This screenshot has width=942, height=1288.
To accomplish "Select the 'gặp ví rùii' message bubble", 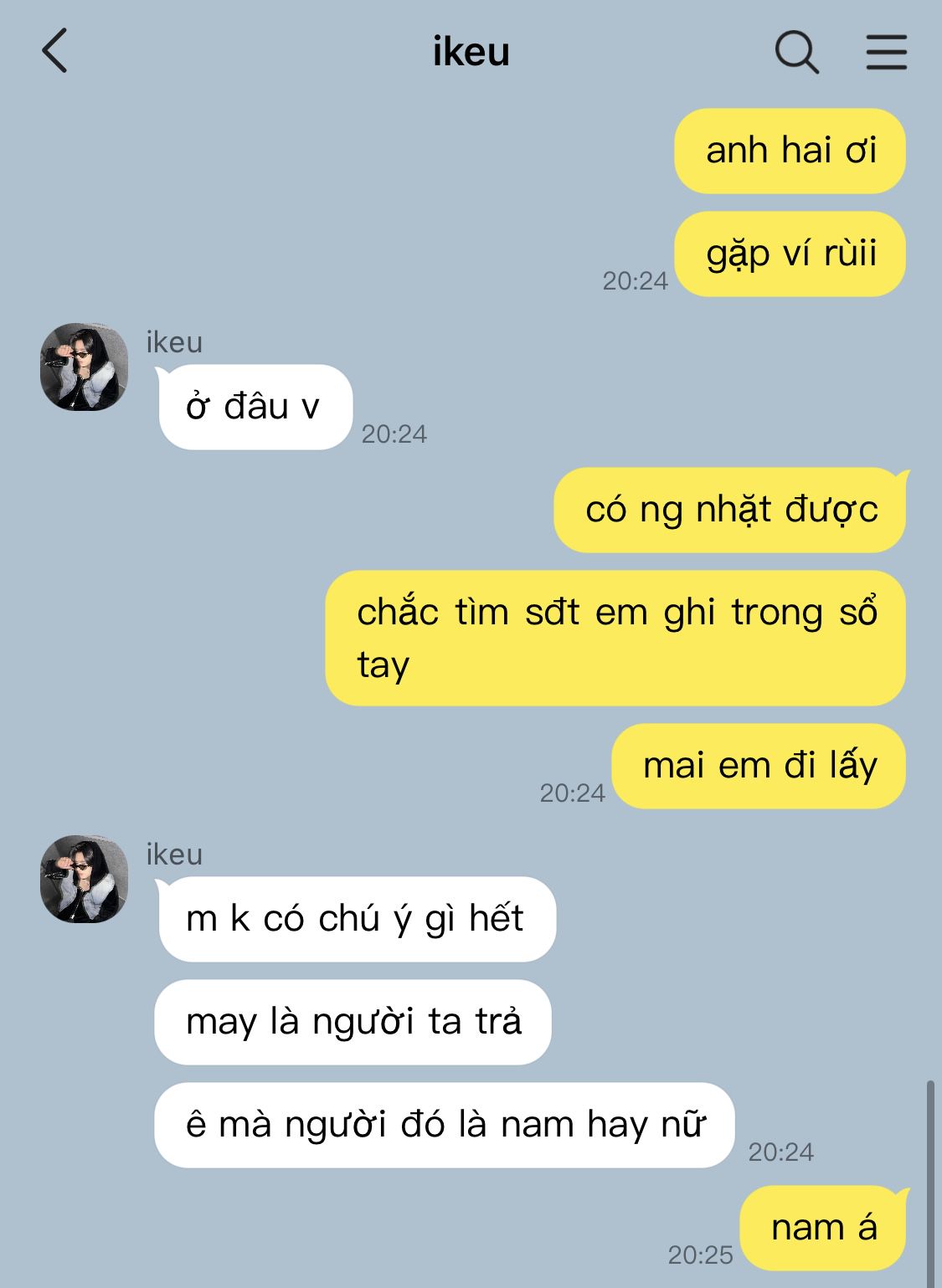I will (790, 254).
